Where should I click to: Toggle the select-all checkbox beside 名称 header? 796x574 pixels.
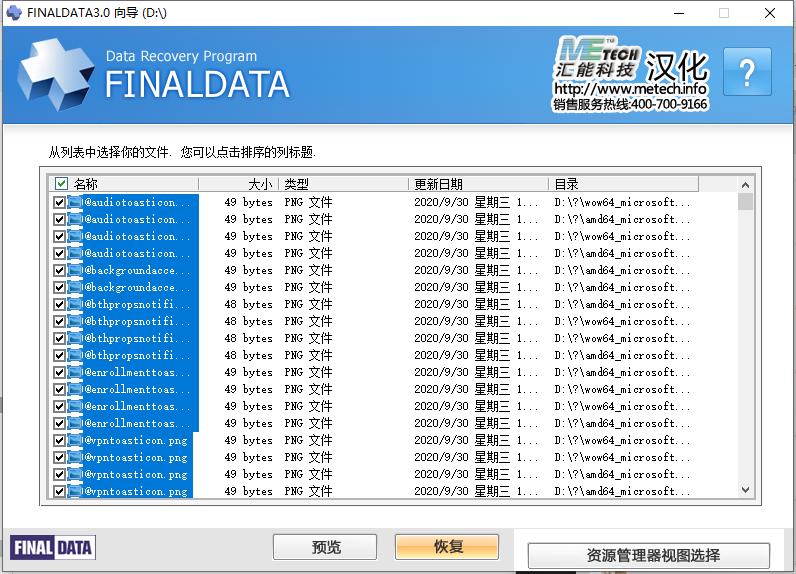tap(61, 183)
